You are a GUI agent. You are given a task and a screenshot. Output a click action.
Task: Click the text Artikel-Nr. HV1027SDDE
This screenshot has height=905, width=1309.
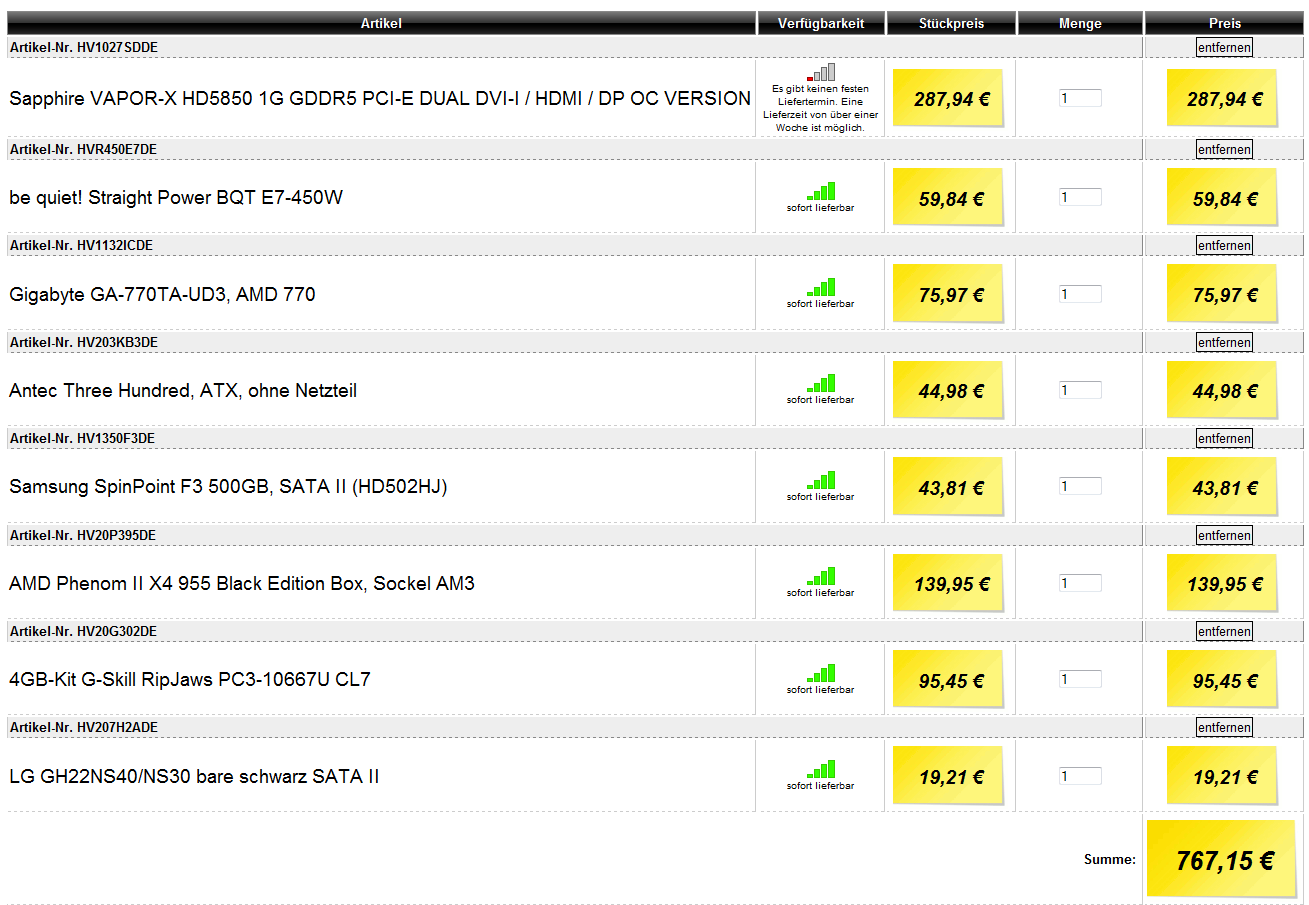coord(84,47)
